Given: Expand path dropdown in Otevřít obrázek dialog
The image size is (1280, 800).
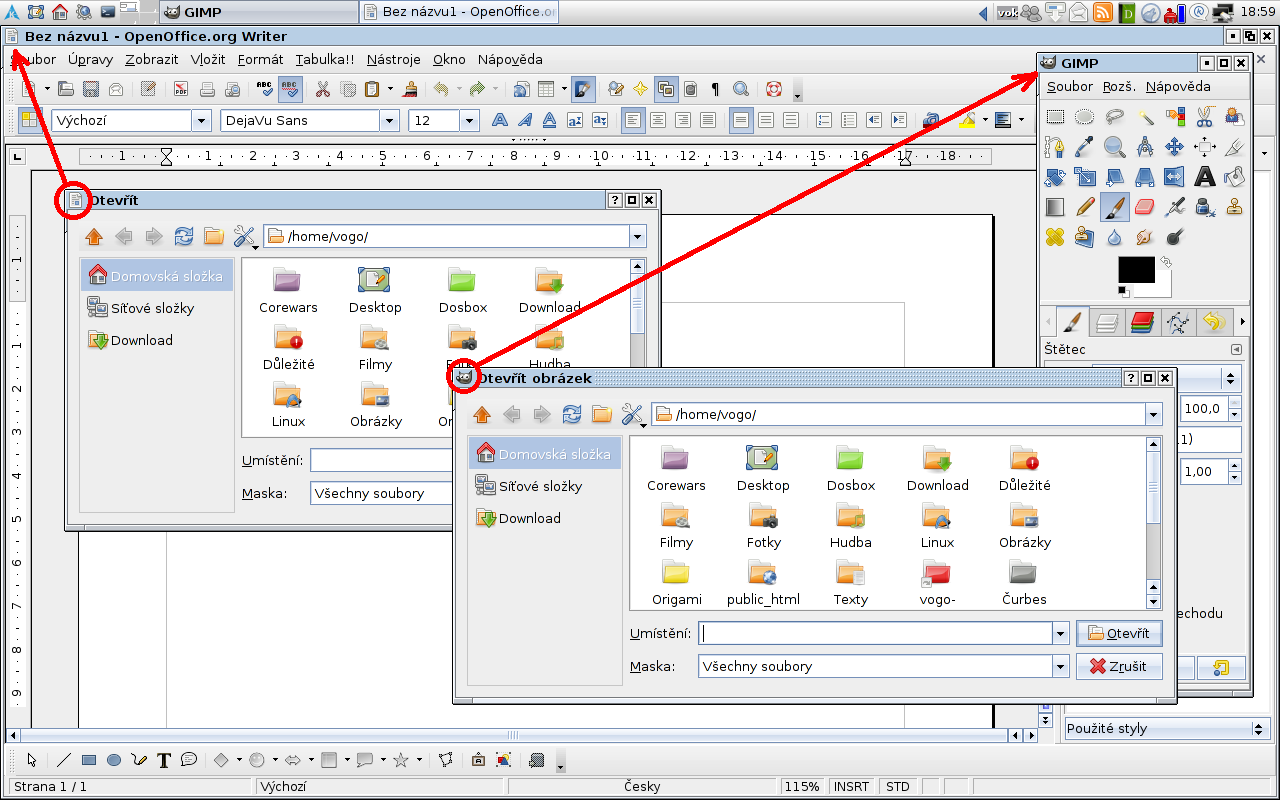Looking at the screenshot, I should point(1154,415).
